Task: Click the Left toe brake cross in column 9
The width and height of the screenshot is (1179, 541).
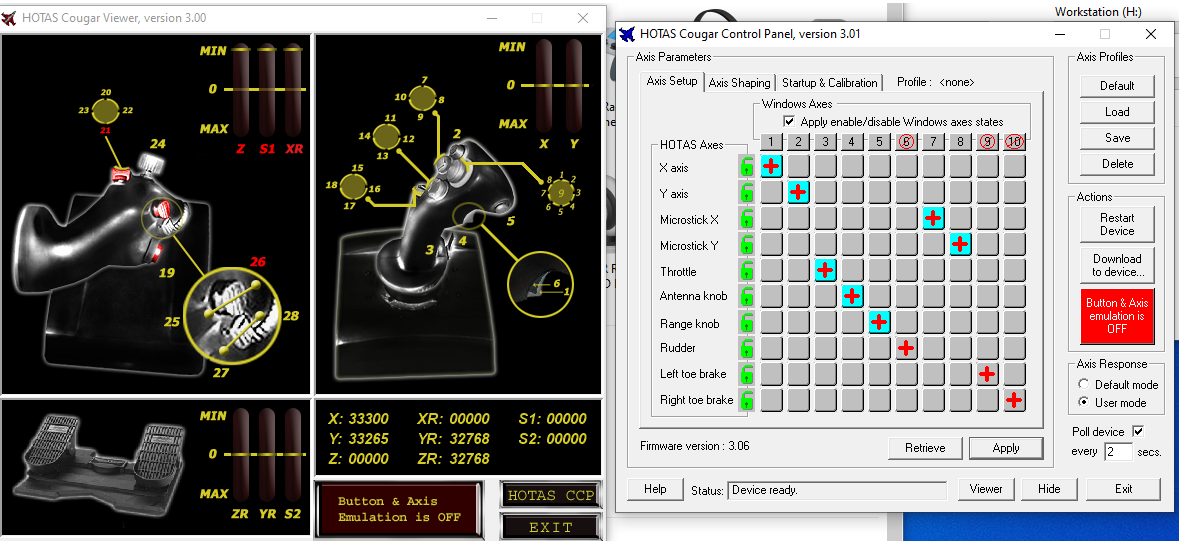Action: tap(987, 374)
